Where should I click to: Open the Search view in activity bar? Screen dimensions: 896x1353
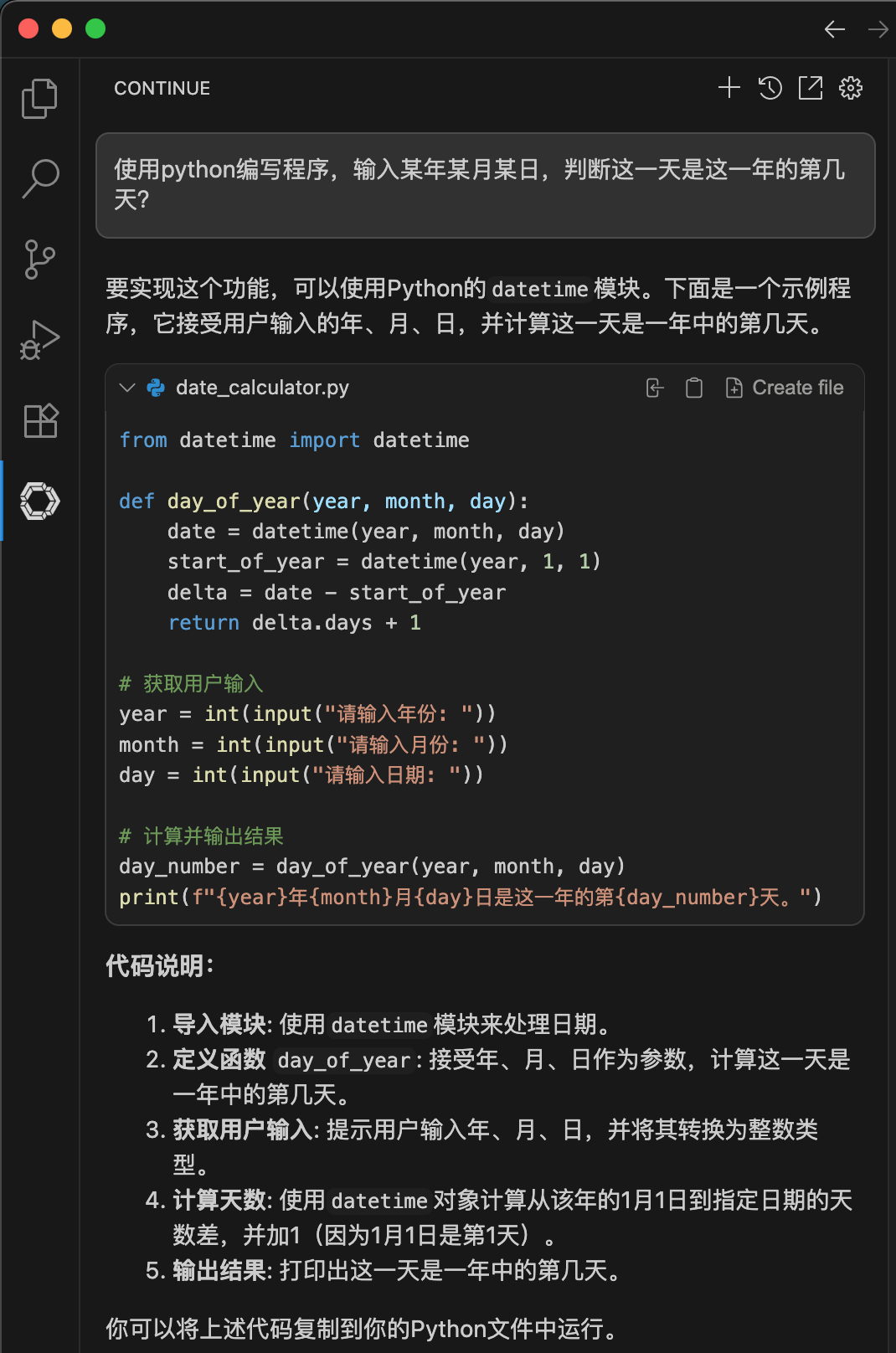(39, 179)
